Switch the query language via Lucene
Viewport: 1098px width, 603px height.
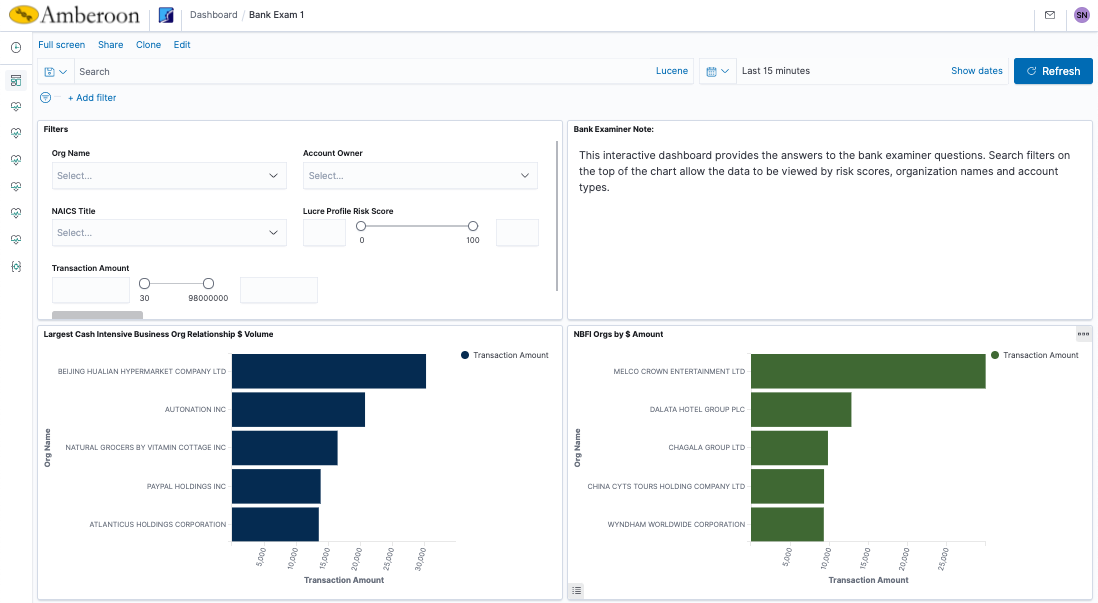(672, 71)
